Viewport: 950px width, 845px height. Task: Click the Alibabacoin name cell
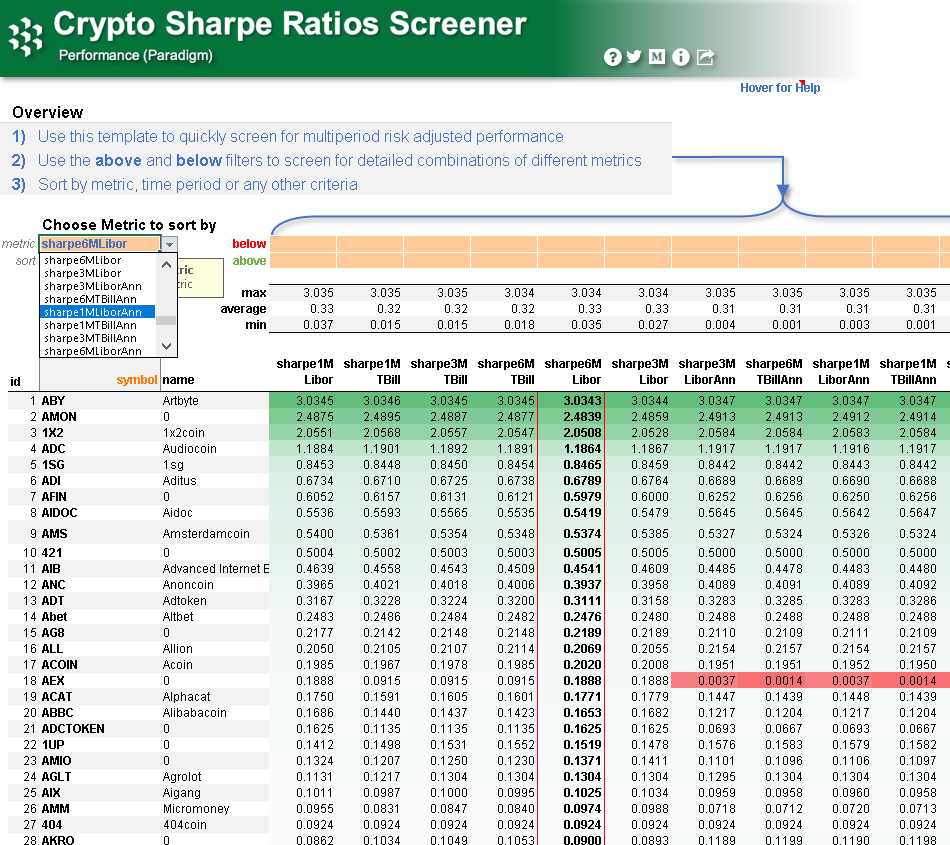(215, 713)
